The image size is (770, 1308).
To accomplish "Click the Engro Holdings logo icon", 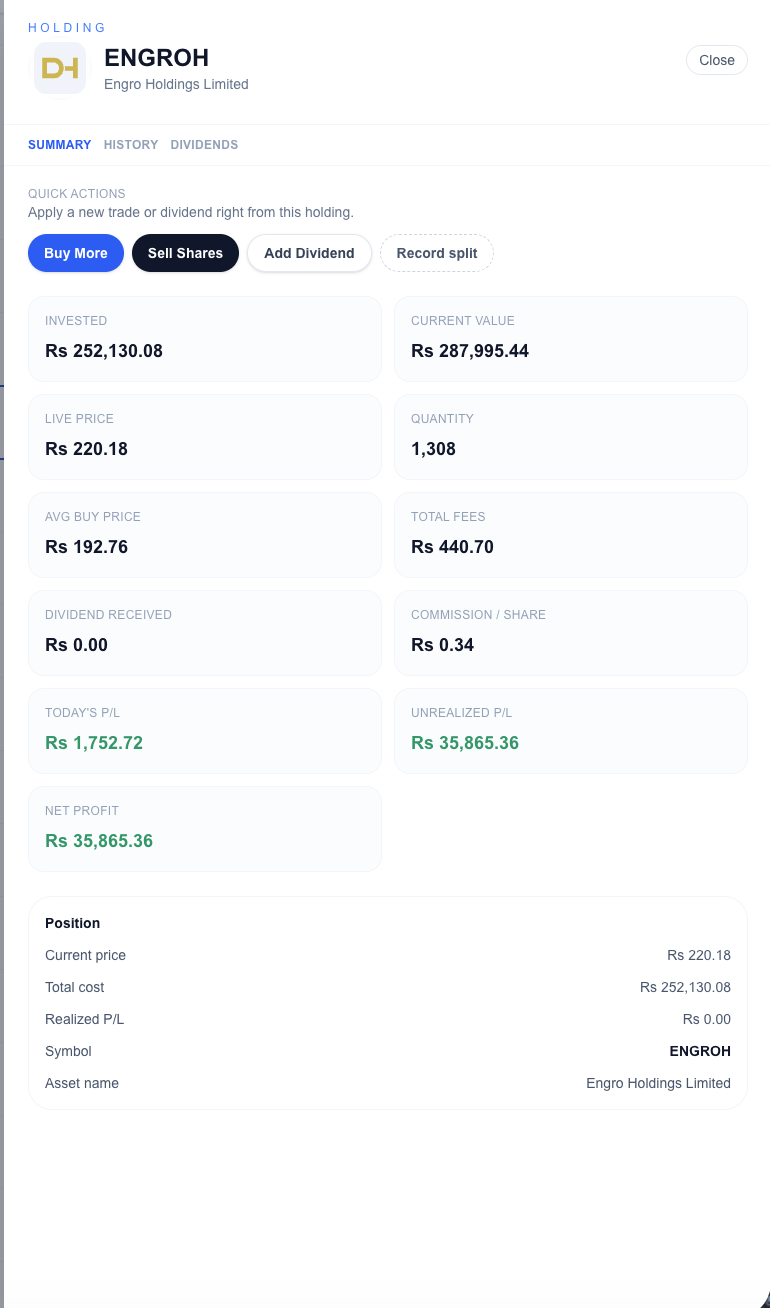I will tap(60, 68).
